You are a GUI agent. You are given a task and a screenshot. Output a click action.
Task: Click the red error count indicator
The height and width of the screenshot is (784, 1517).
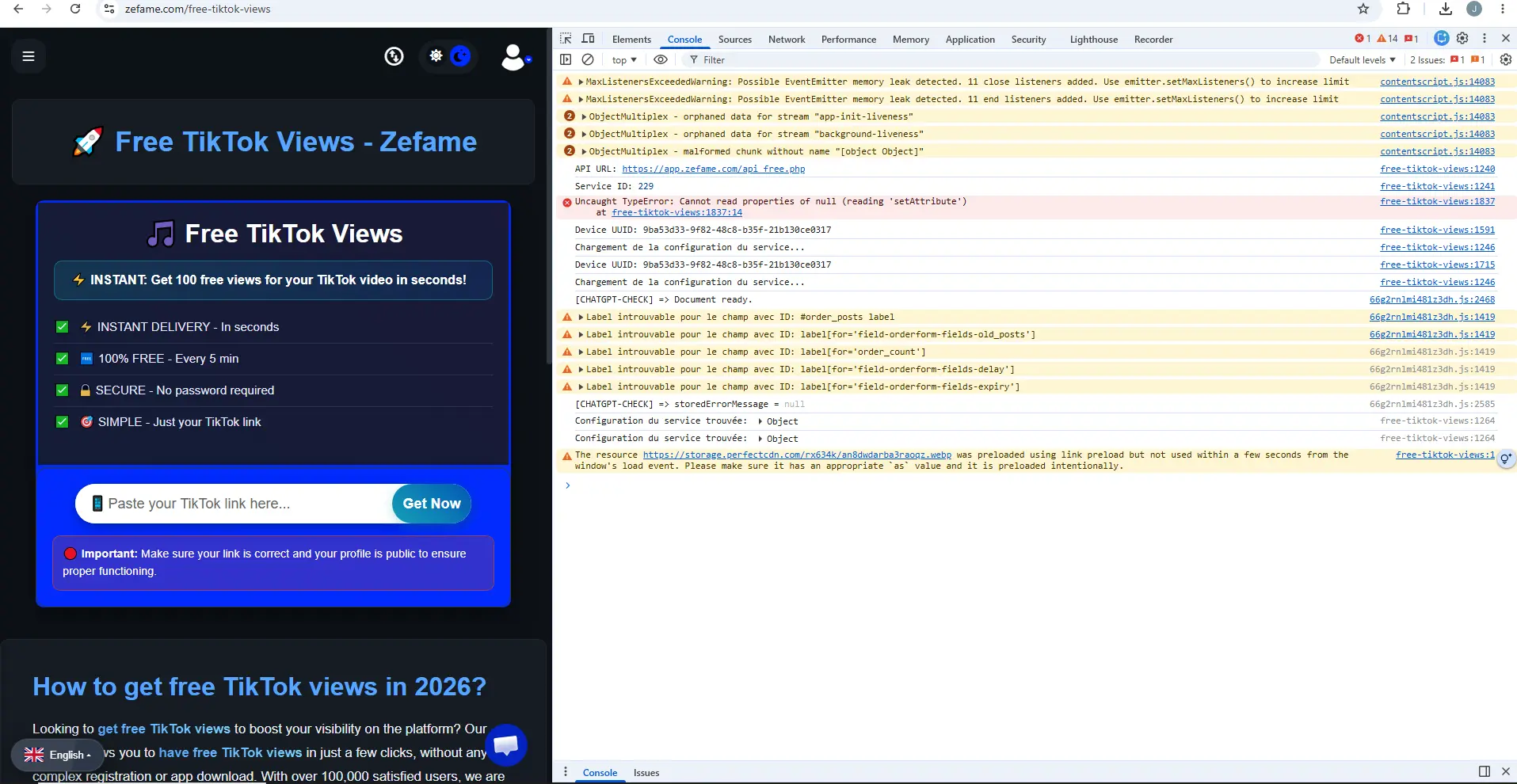(x=1363, y=39)
